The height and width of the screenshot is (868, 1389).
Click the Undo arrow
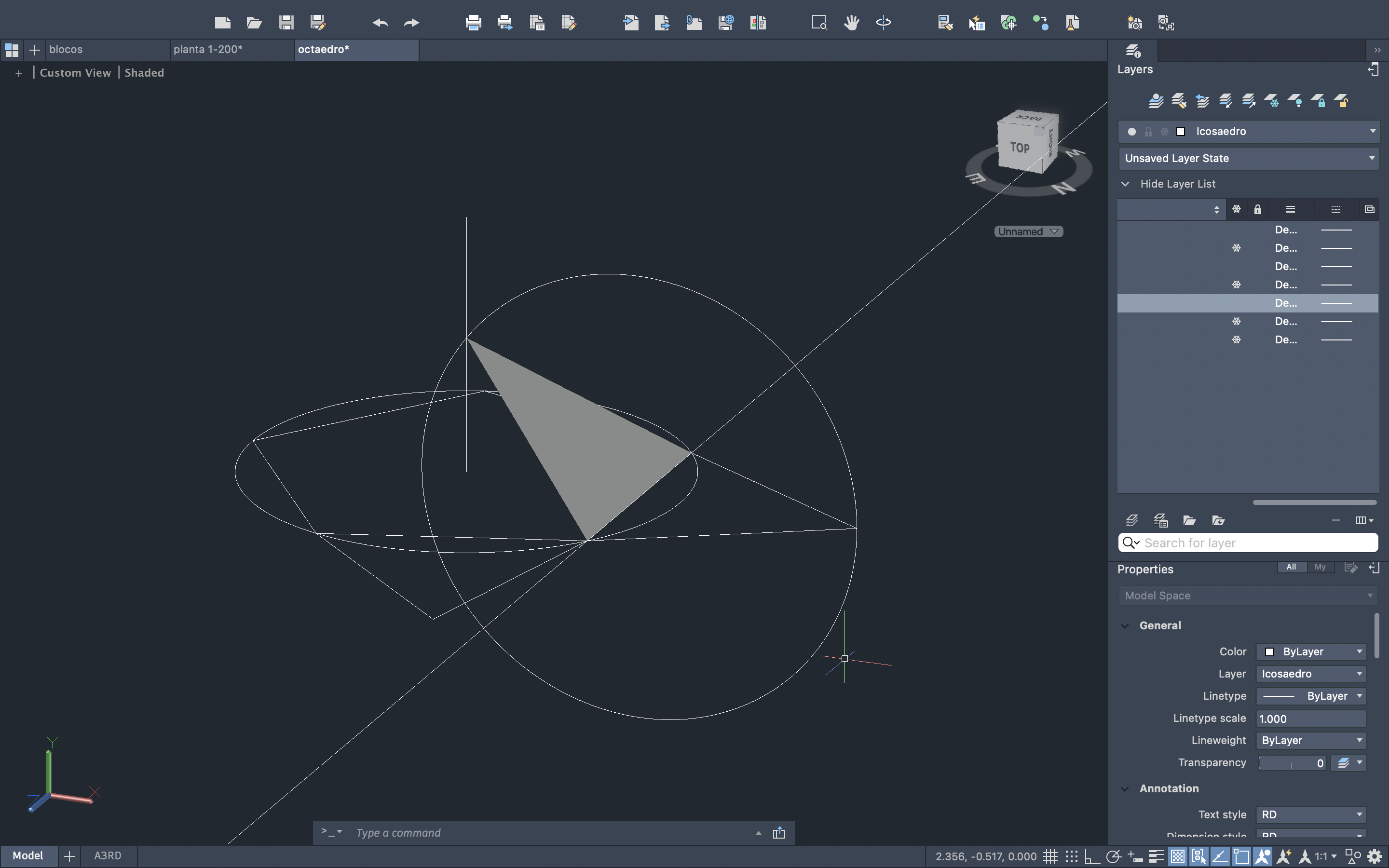380,23
